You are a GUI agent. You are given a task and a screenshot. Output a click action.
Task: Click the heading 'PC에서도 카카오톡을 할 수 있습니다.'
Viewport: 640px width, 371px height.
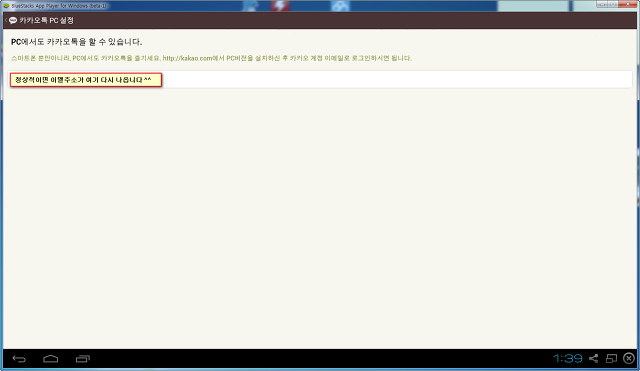click(x=77, y=42)
